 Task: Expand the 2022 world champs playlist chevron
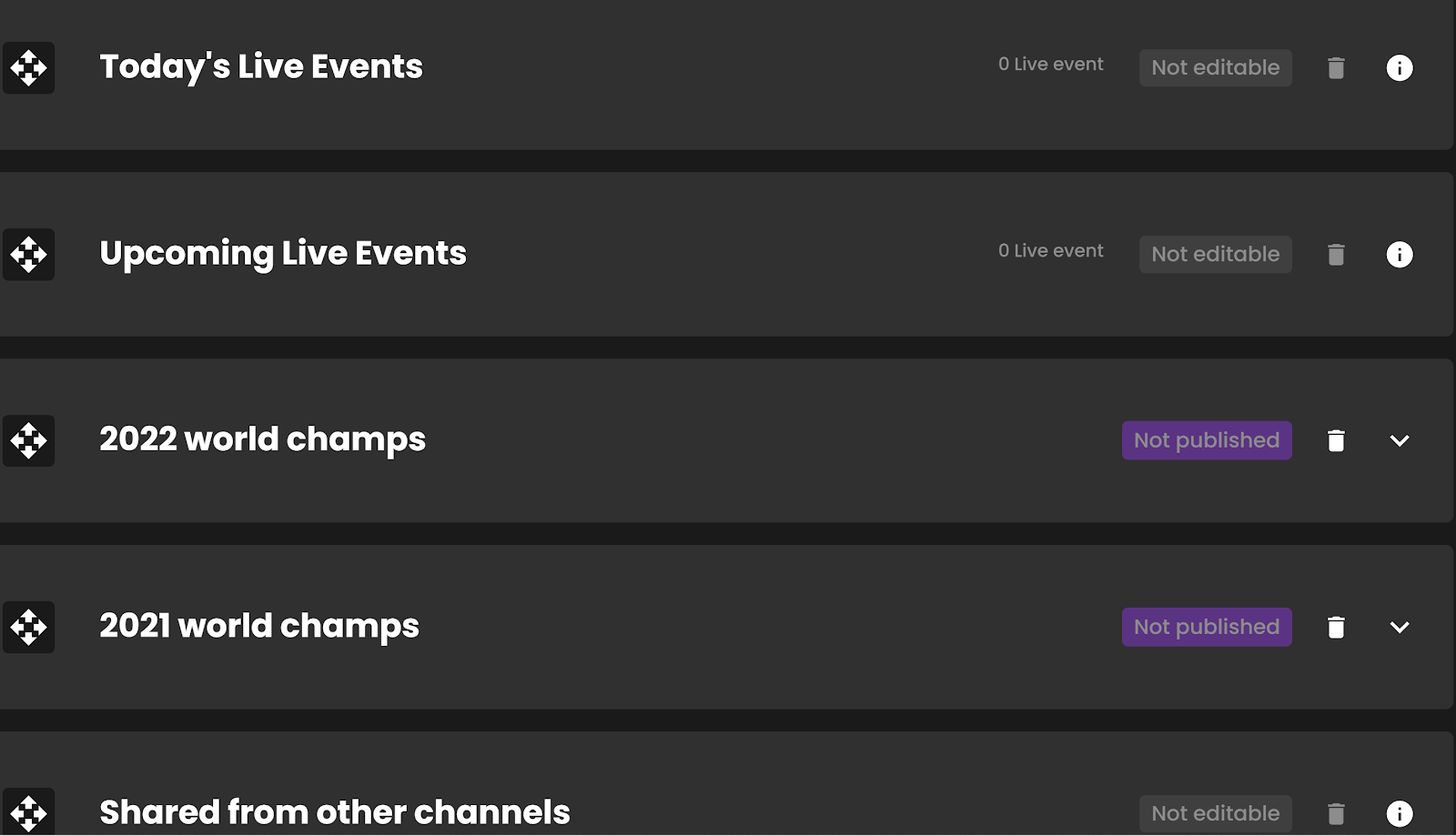[1400, 440]
